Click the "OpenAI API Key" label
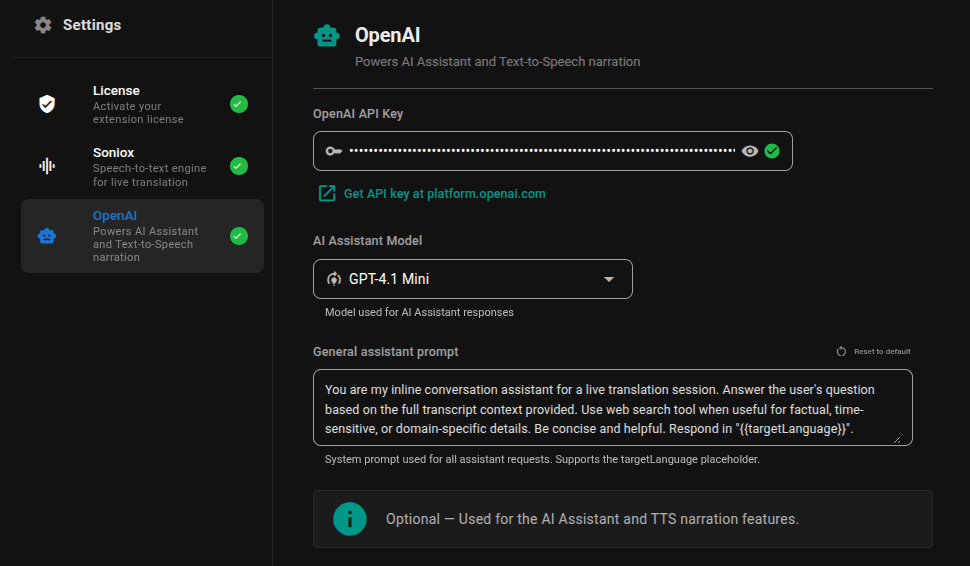The height and width of the screenshot is (566, 970). 358,114
